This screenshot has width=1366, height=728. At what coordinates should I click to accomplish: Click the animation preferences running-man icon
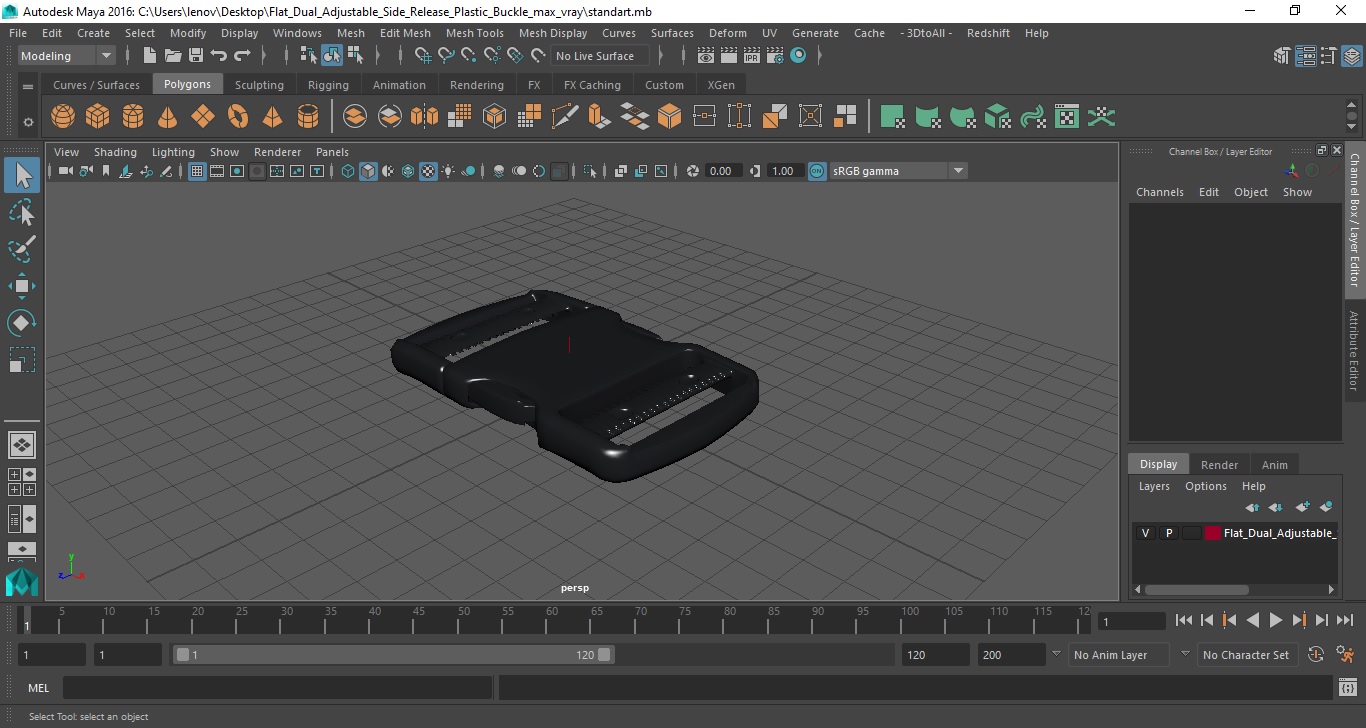1345,655
